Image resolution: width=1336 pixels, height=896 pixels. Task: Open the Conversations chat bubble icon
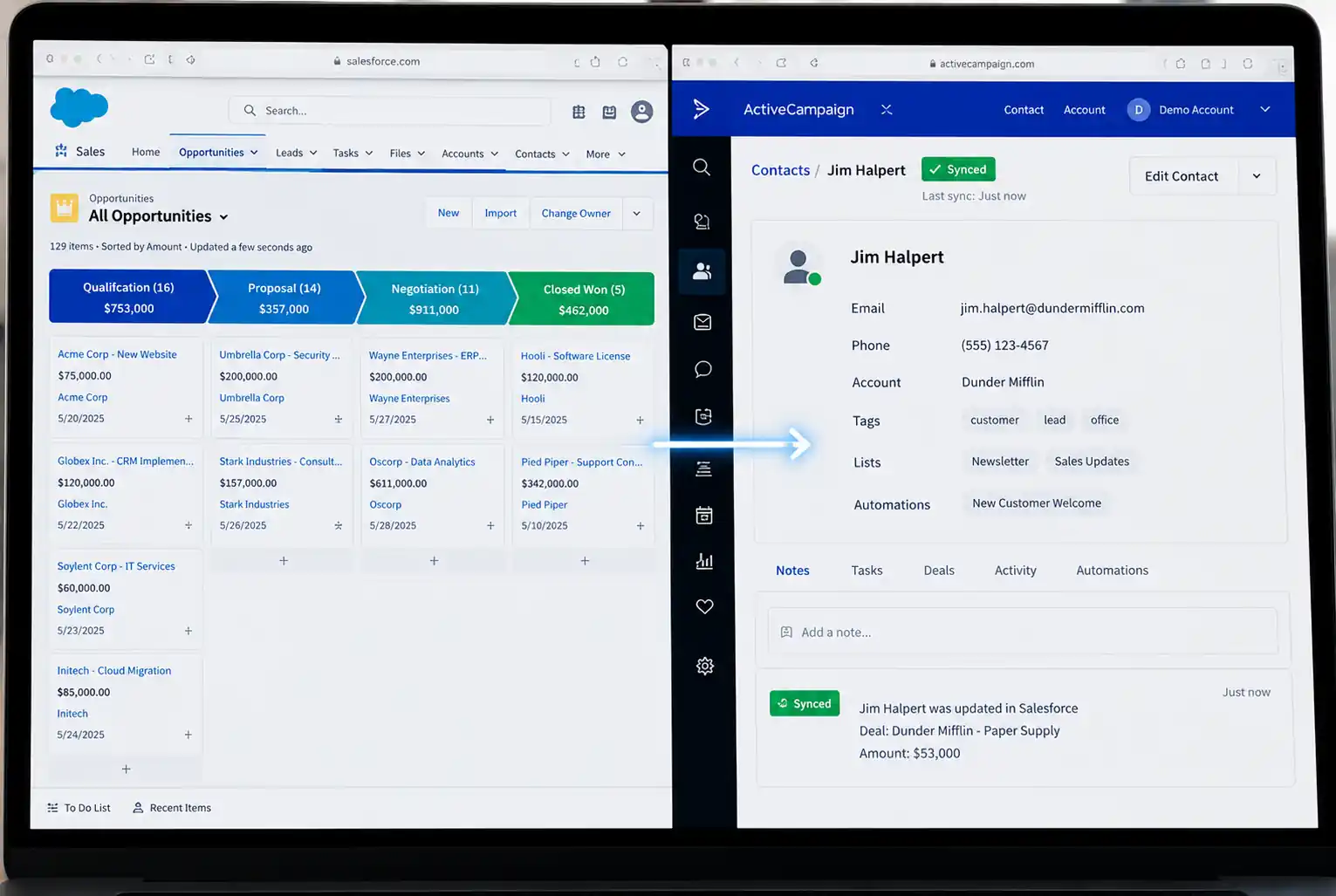click(703, 369)
